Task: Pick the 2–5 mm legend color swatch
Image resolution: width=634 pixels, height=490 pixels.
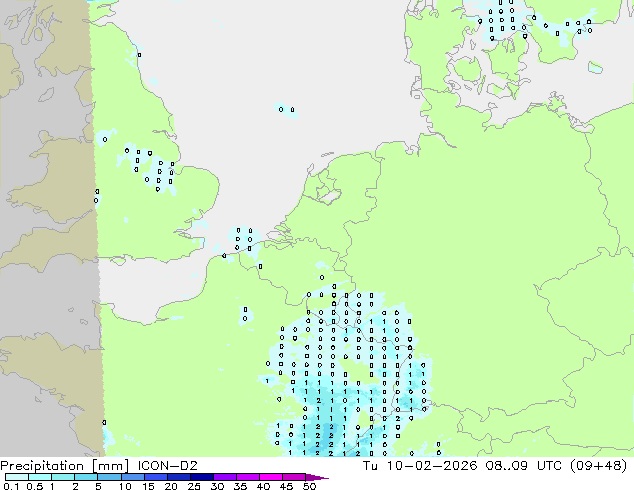Action: pyautogui.click(x=86, y=477)
